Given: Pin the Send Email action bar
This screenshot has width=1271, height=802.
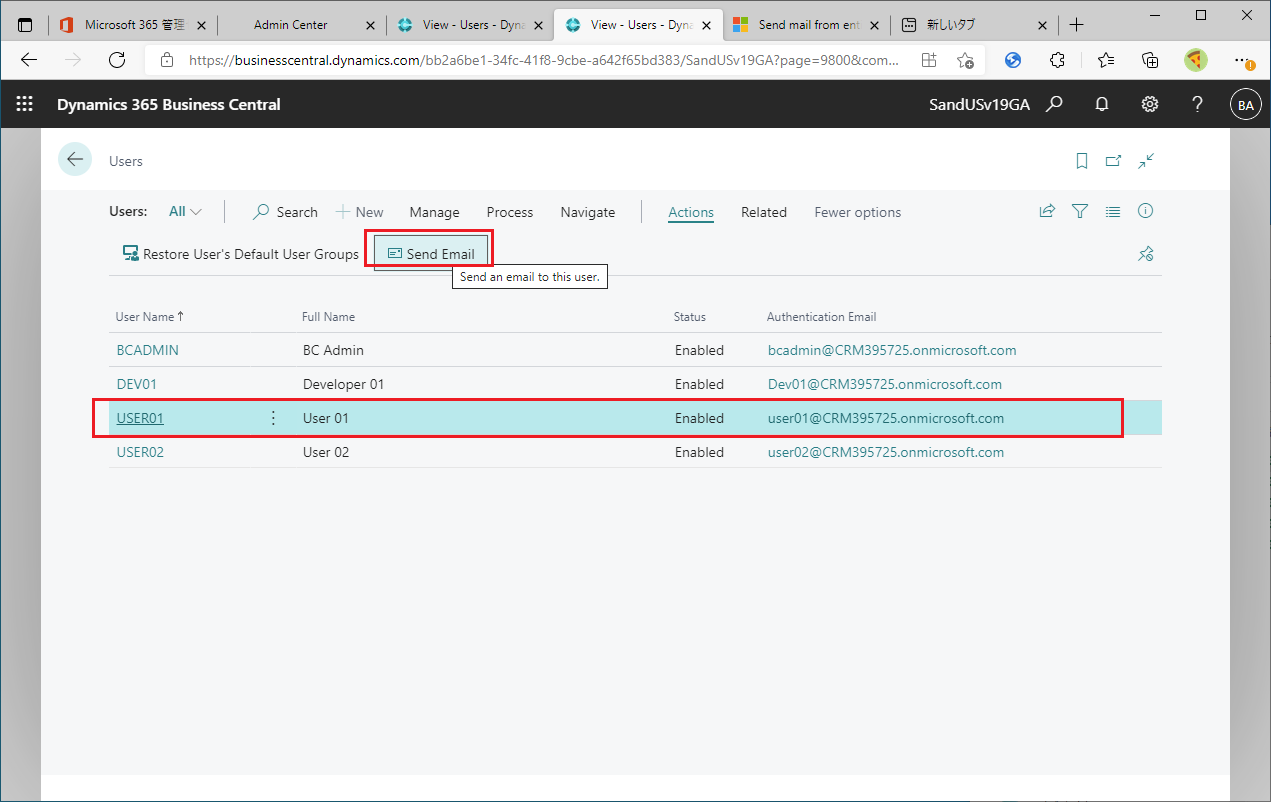Looking at the screenshot, I should [1146, 253].
